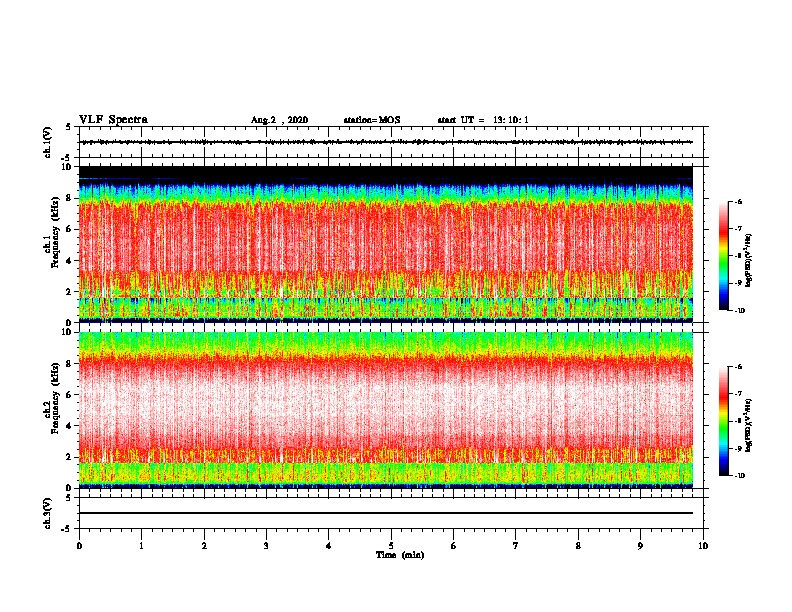Click time axis tick label "2"
The width and height of the screenshot is (792, 612).
(x=204, y=546)
